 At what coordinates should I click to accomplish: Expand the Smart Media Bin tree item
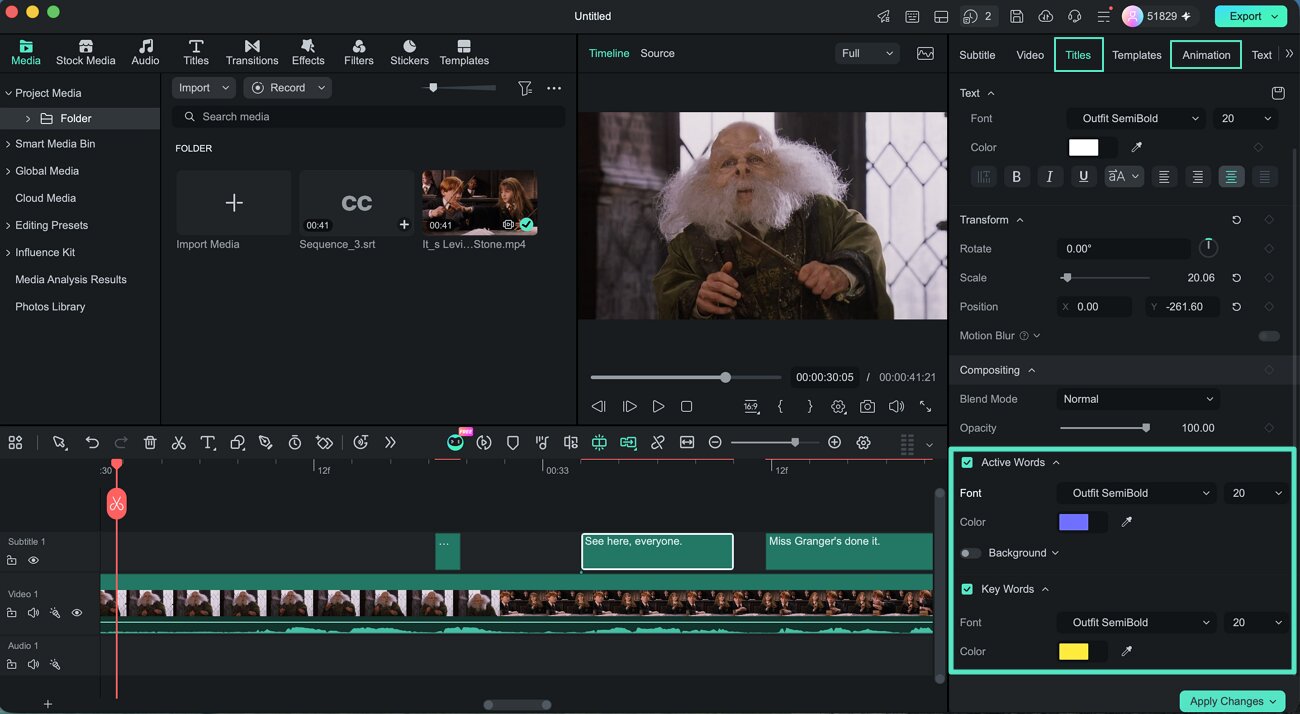coord(8,144)
